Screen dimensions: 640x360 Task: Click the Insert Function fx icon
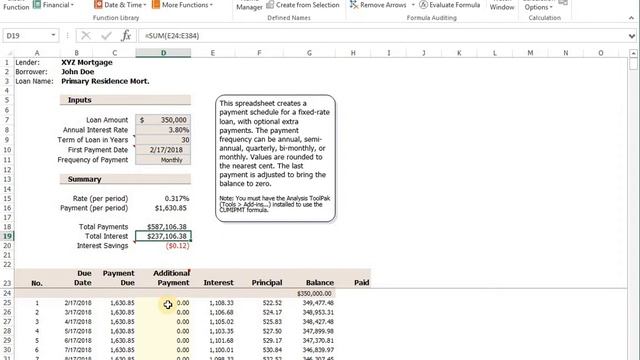click(x=127, y=36)
